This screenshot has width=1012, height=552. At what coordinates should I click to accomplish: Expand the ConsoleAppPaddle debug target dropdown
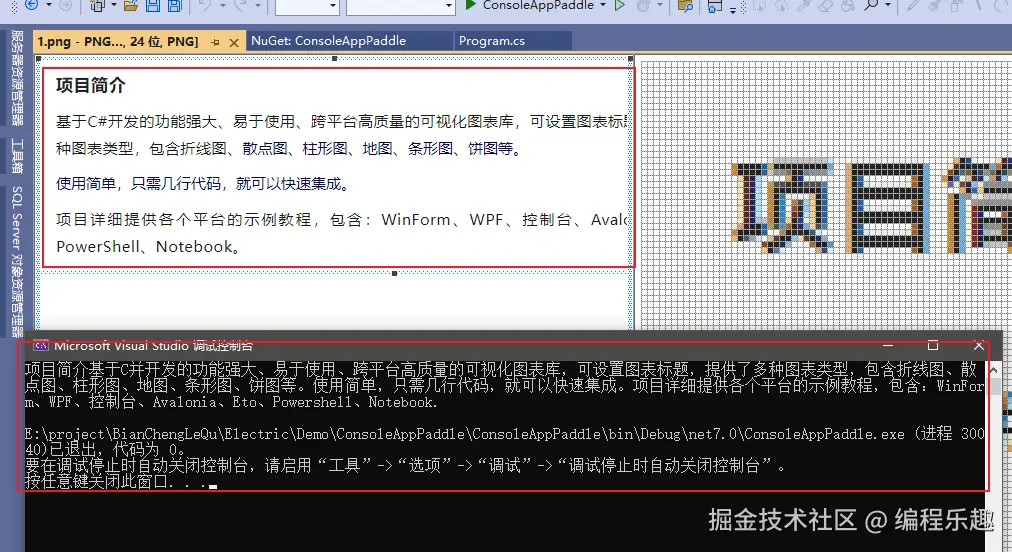point(603,5)
